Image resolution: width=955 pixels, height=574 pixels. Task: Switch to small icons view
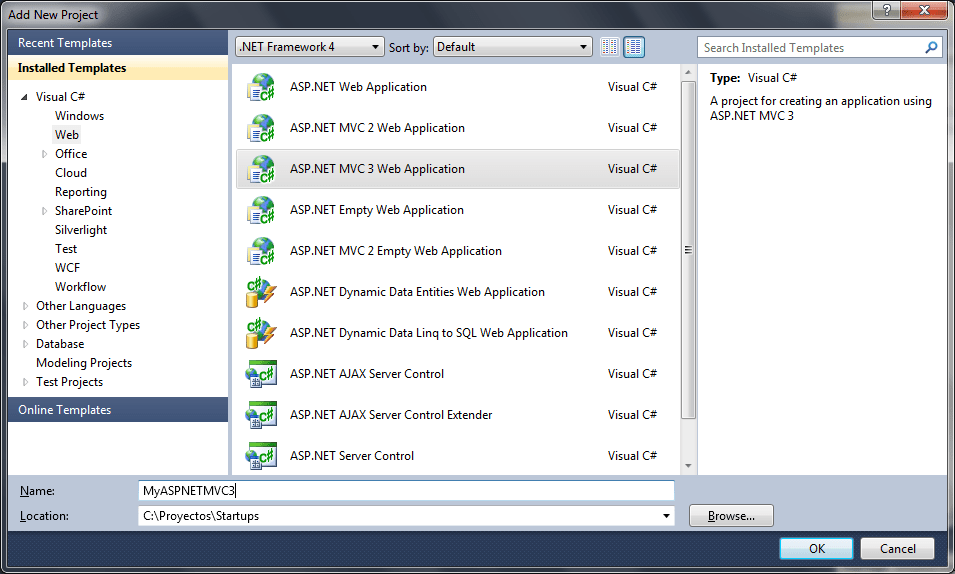pos(610,47)
